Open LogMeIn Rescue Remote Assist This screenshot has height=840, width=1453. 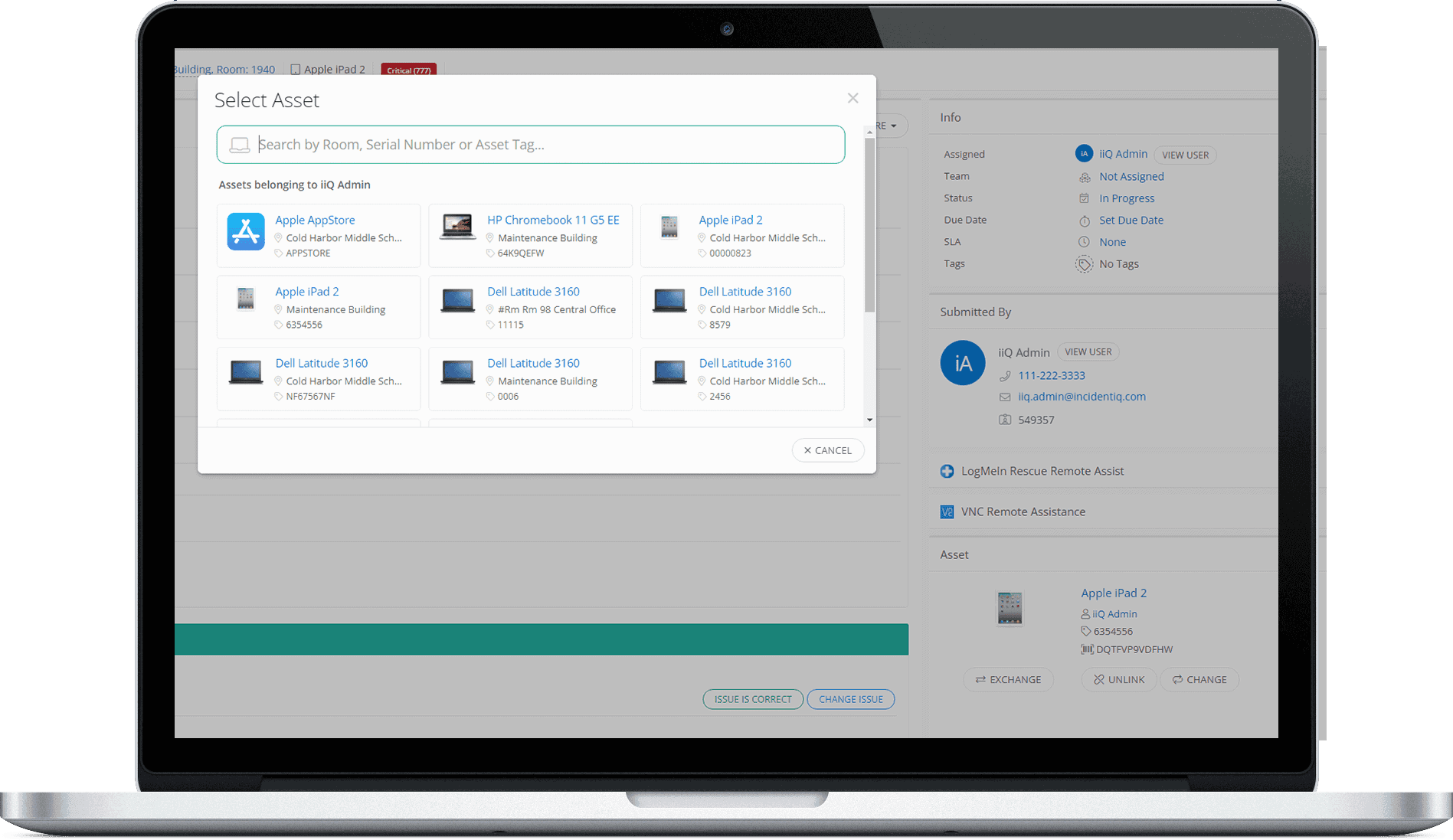click(x=1042, y=471)
